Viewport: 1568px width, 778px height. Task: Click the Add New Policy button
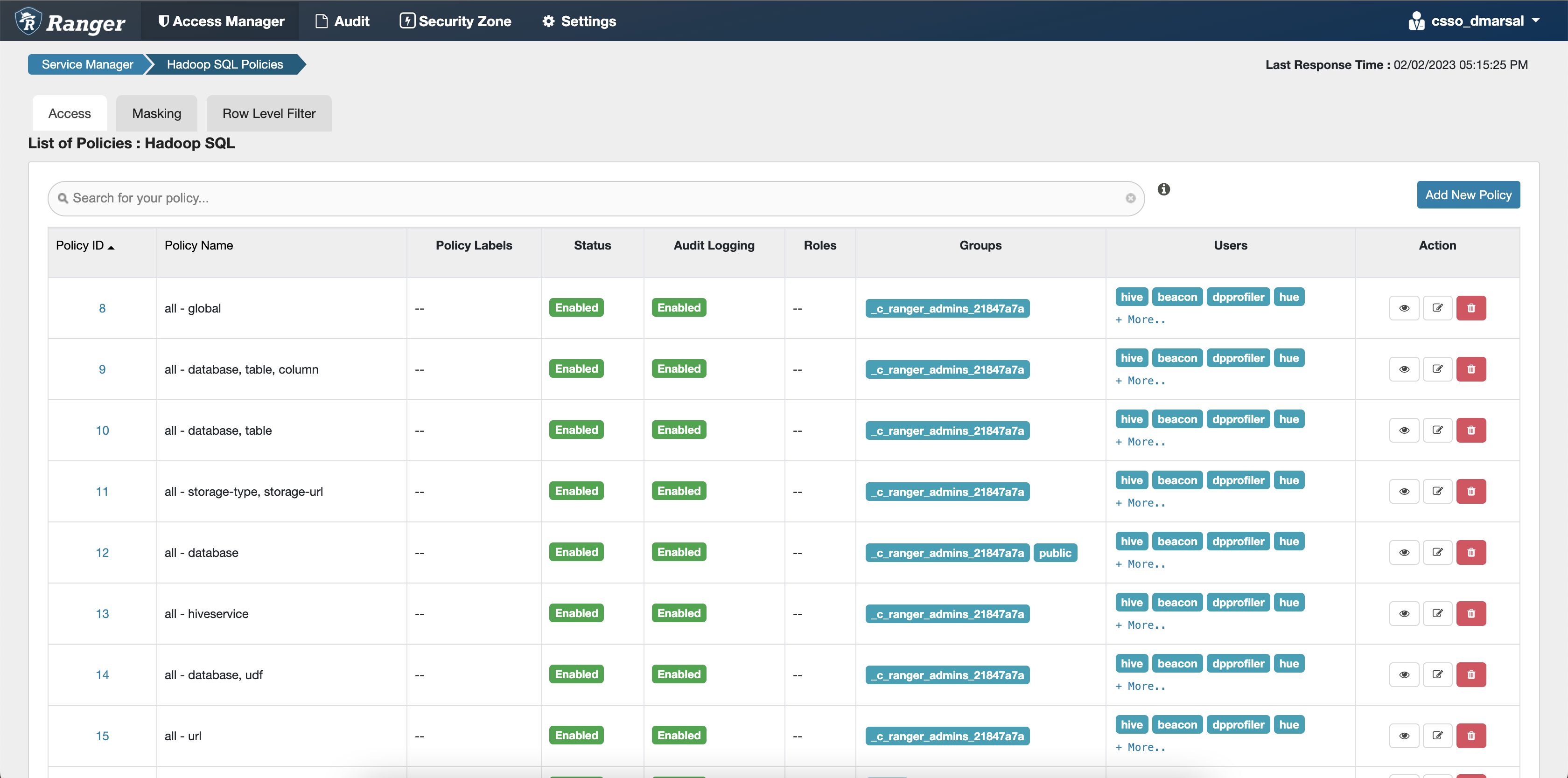click(x=1468, y=195)
